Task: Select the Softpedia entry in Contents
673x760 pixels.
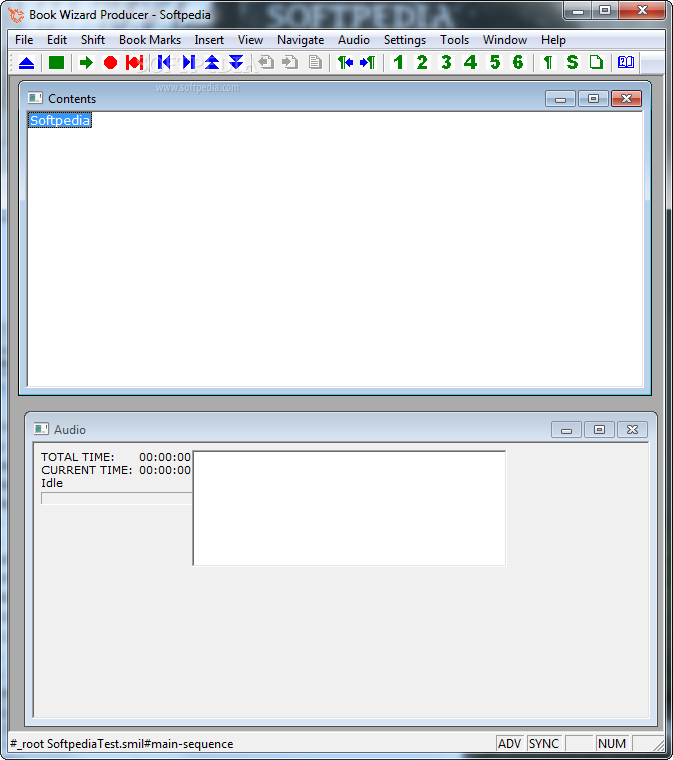Action: pyautogui.click(x=60, y=120)
